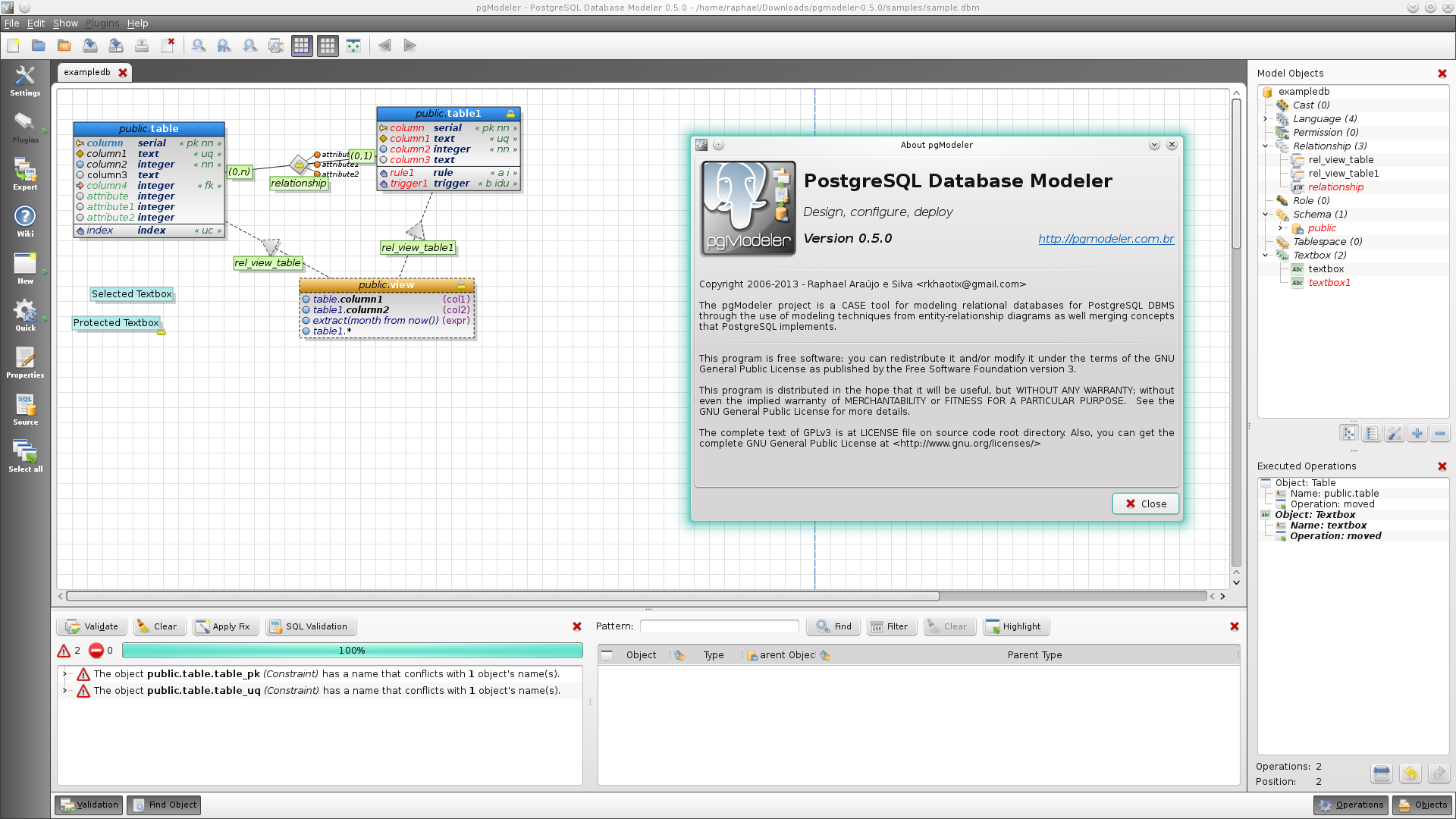Undo the last operation

pos(1410,773)
